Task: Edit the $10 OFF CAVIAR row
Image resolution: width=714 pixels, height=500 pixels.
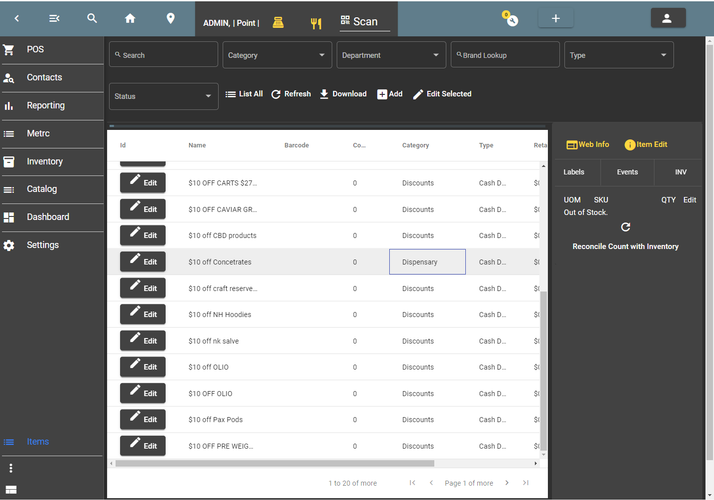Action: pos(143,209)
